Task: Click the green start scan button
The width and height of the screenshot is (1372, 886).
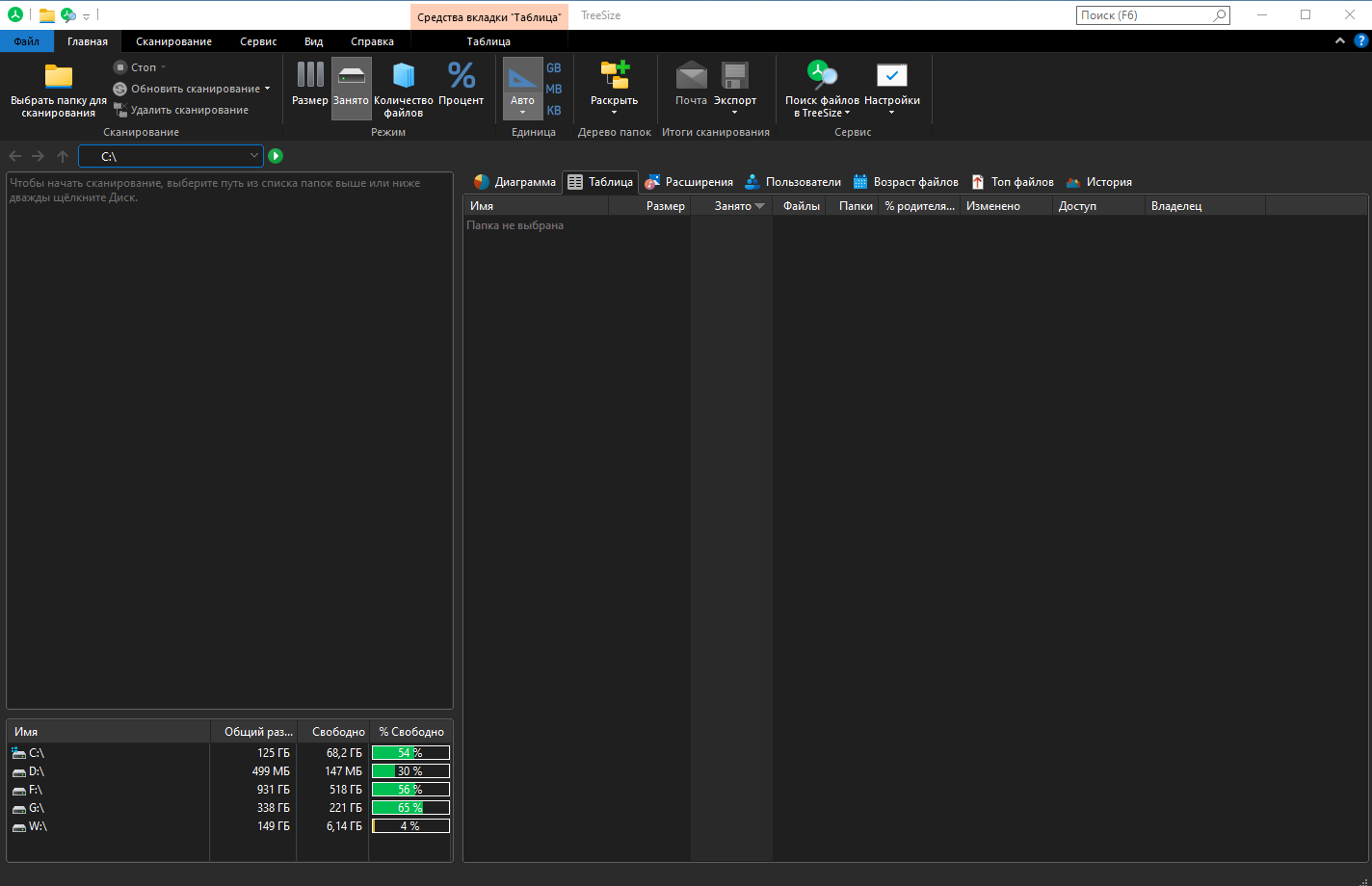Action: pyautogui.click(x=276, y=156)
